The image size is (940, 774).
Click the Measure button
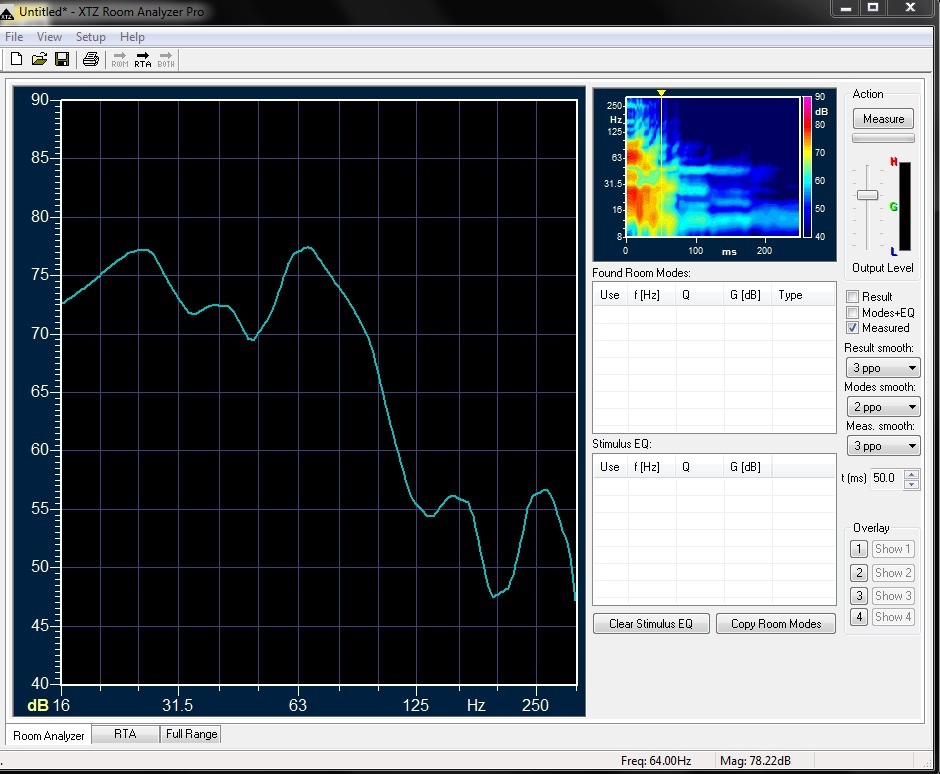tap(883, 119)
